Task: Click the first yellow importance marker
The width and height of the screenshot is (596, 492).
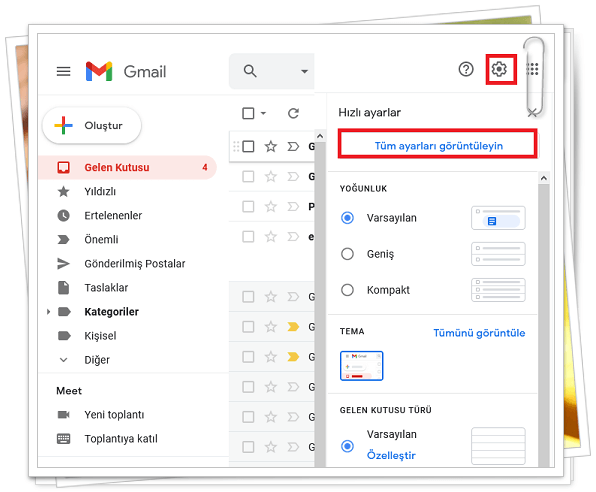Action: [293, 327]
